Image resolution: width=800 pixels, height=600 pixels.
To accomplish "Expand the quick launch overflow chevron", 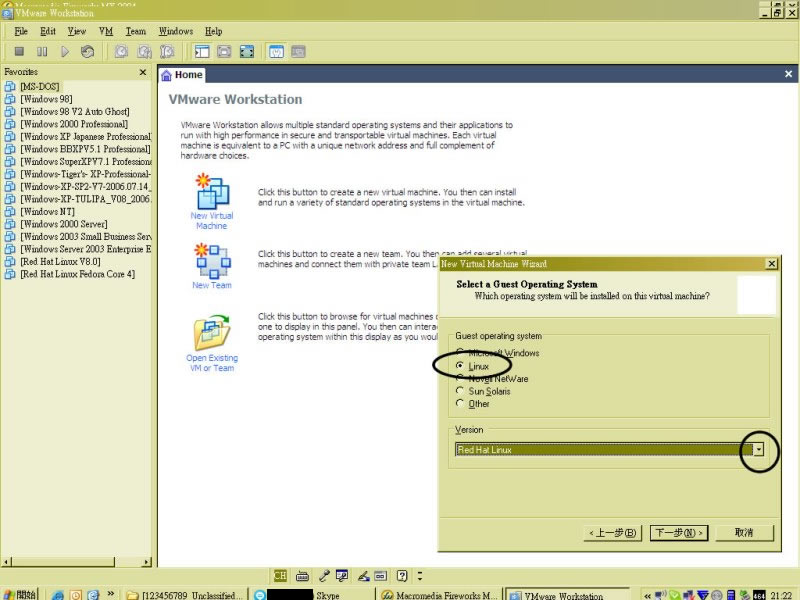I will pos(110,593).
